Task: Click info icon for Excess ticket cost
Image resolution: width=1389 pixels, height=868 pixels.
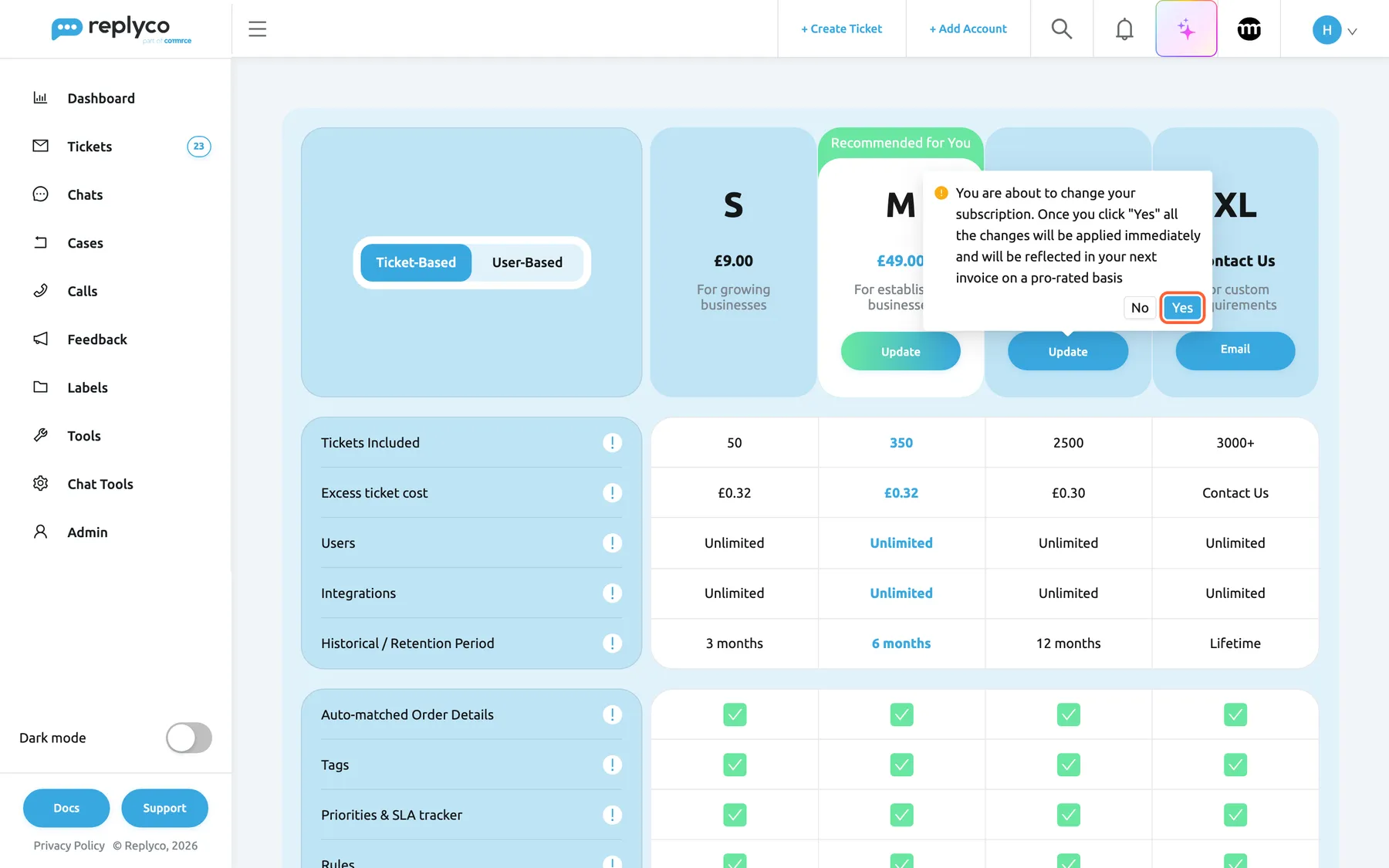Action: (612, 493)
